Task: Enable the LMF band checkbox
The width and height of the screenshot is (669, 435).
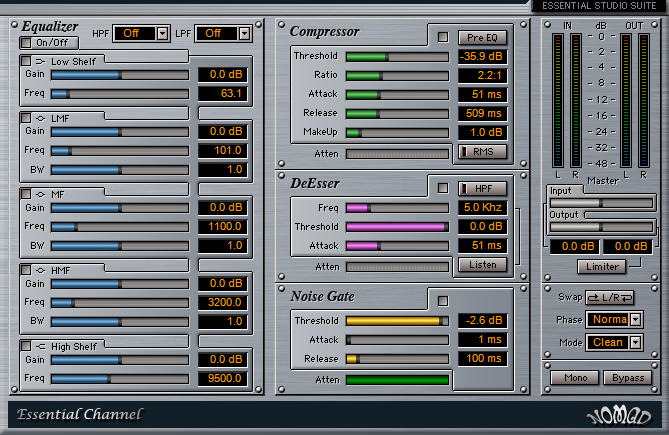Action: point(26,118)
